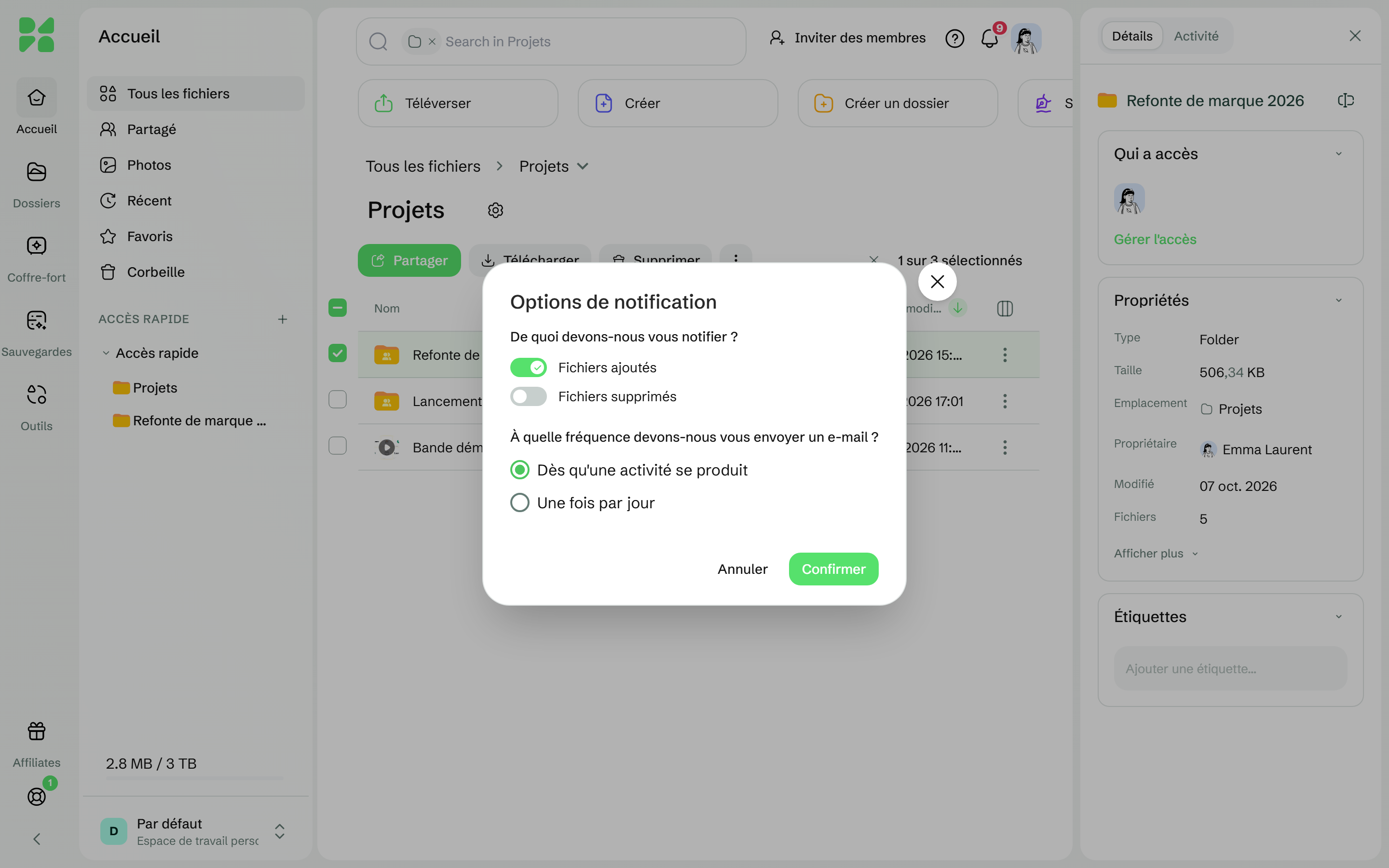Focus the Ajouter une étiquette field
Screen dimensions: 1389x868
[1230, 668]
